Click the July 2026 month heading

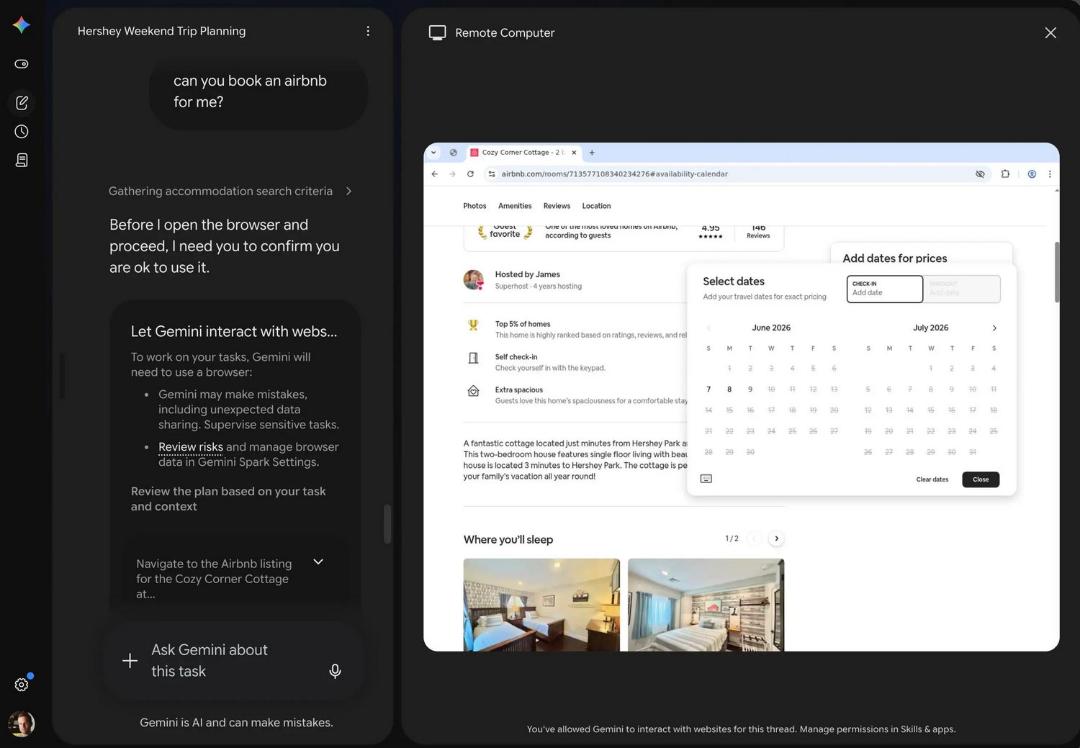click(931, 328)
